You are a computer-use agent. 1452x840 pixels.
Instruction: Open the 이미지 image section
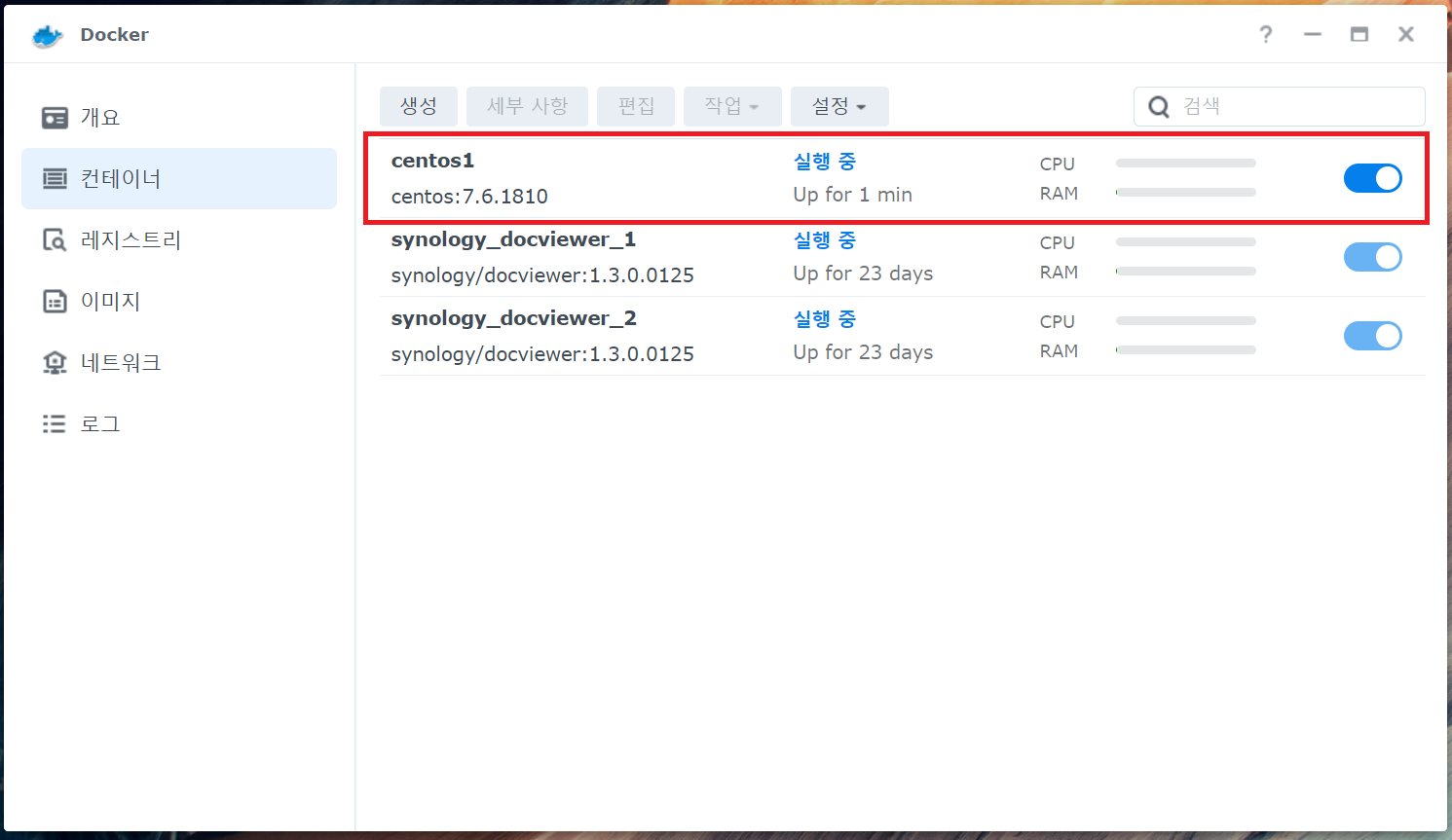pyautogui.click(x=179, y=302)
